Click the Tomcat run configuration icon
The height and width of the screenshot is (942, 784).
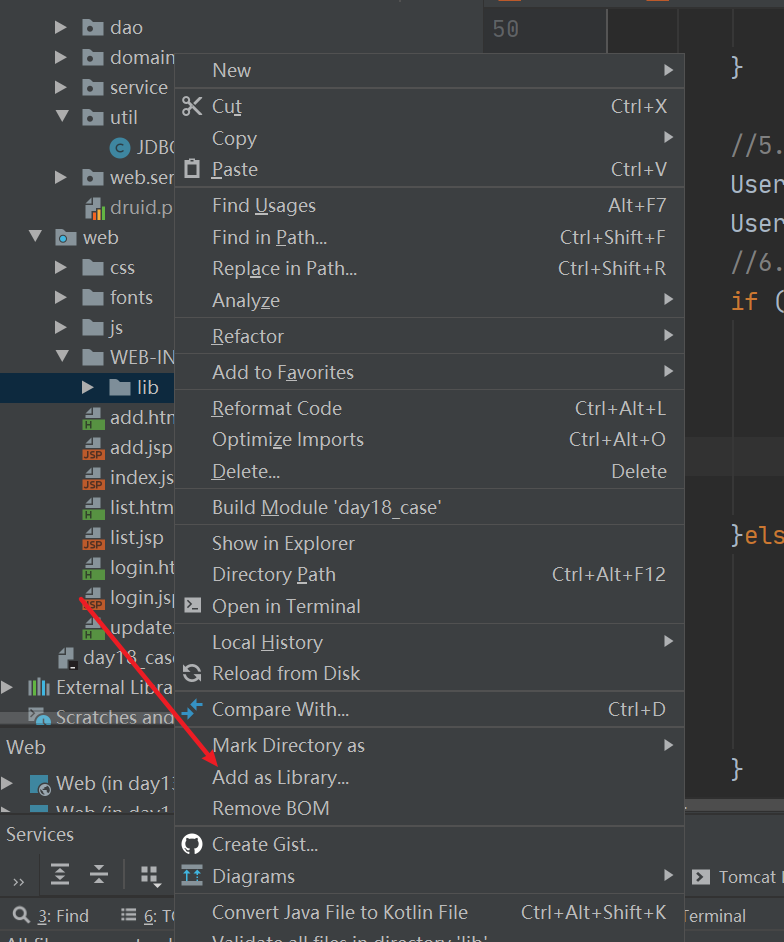coord(700,877)
